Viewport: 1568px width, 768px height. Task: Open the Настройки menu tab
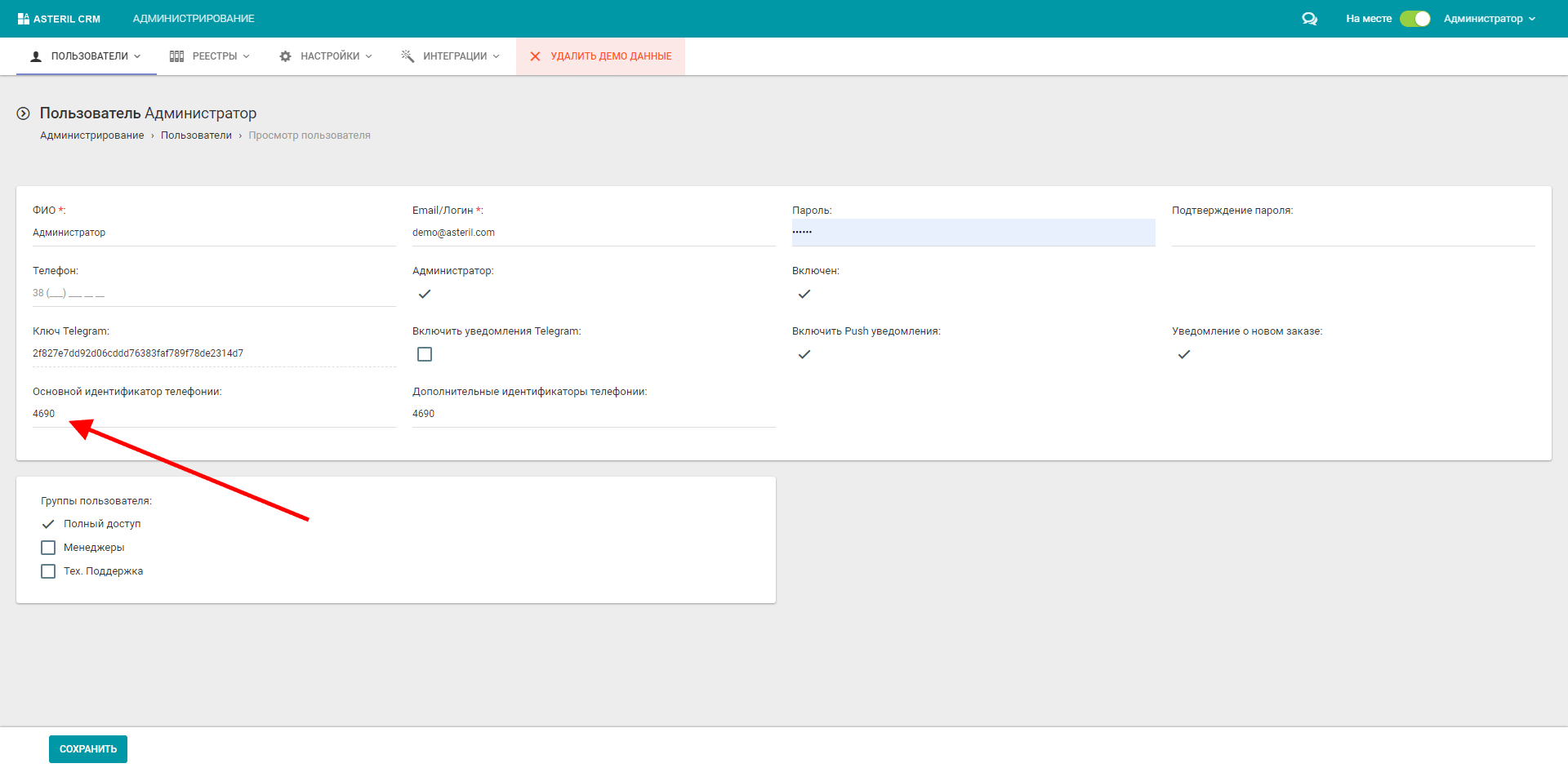[329, 56]
